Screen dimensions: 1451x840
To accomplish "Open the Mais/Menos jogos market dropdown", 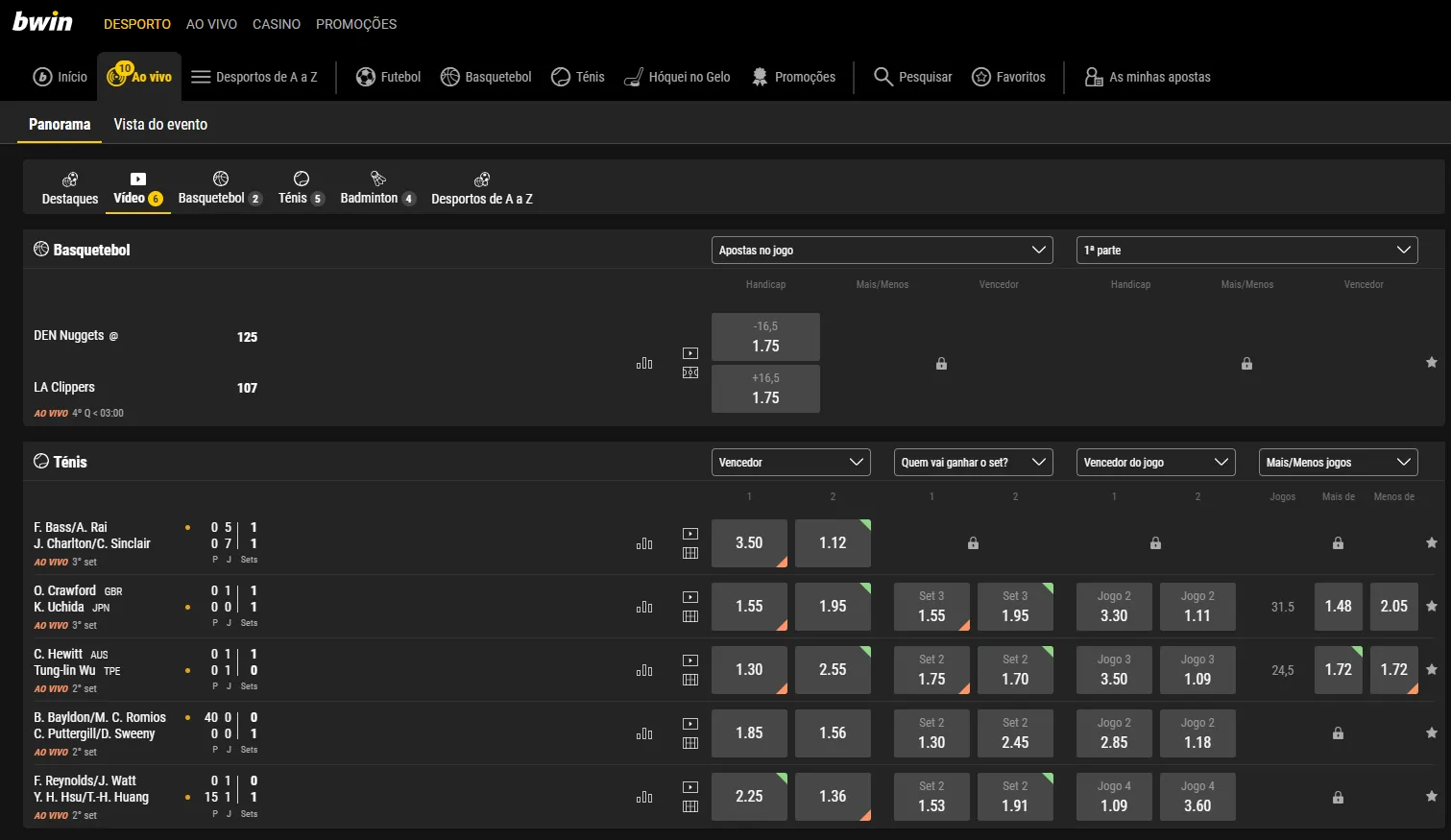I will 1338,462.
